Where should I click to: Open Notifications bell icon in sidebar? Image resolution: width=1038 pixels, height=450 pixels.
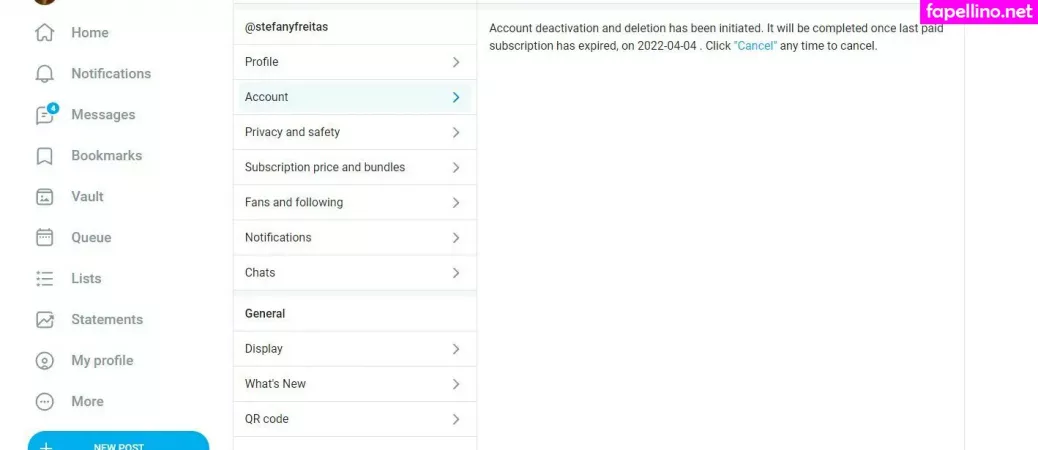[x=44, y=74]
